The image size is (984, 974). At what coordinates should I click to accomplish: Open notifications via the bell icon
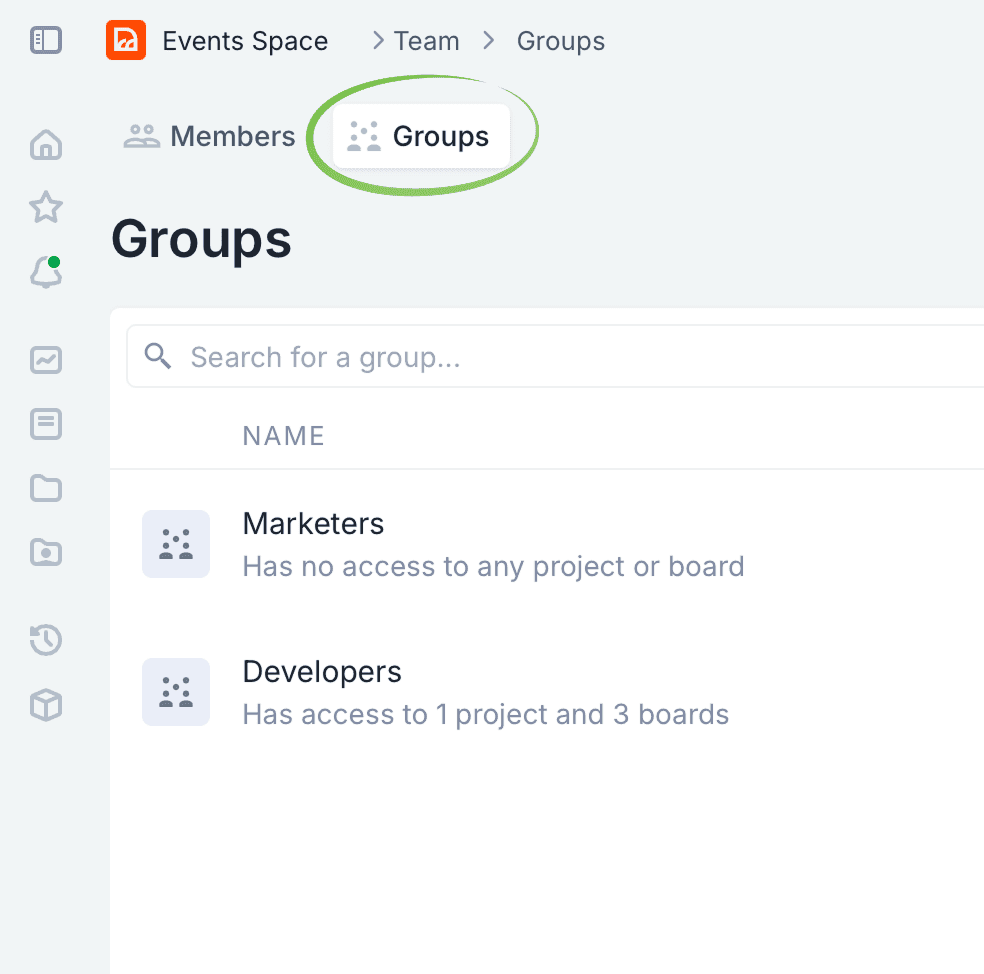click(x=46, y=272)
